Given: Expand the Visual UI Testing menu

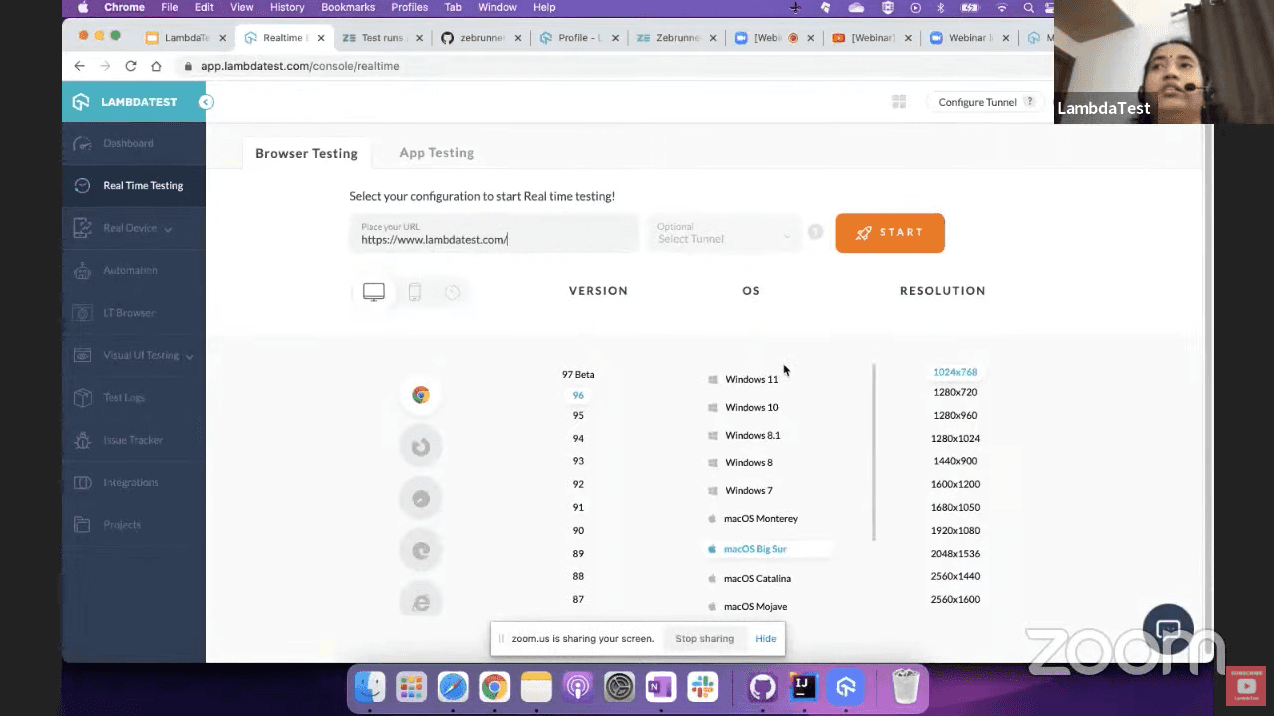Looking at the screenshot, I should pos(141,354).
